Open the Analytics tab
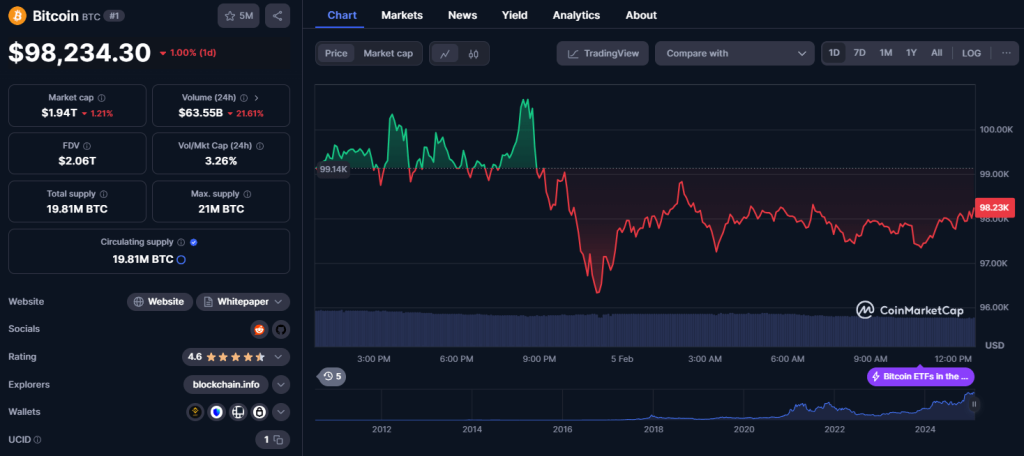Screen dimensions: 1024x456 (576, 15)
